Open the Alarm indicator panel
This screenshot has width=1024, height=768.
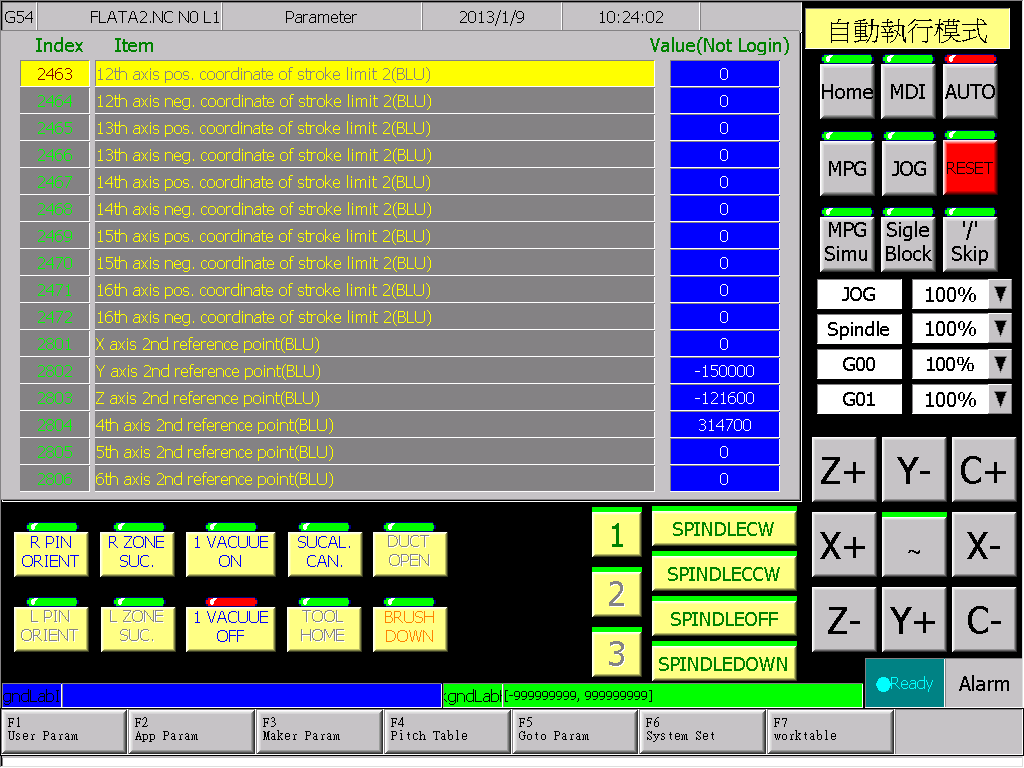[x=984, y=684]
